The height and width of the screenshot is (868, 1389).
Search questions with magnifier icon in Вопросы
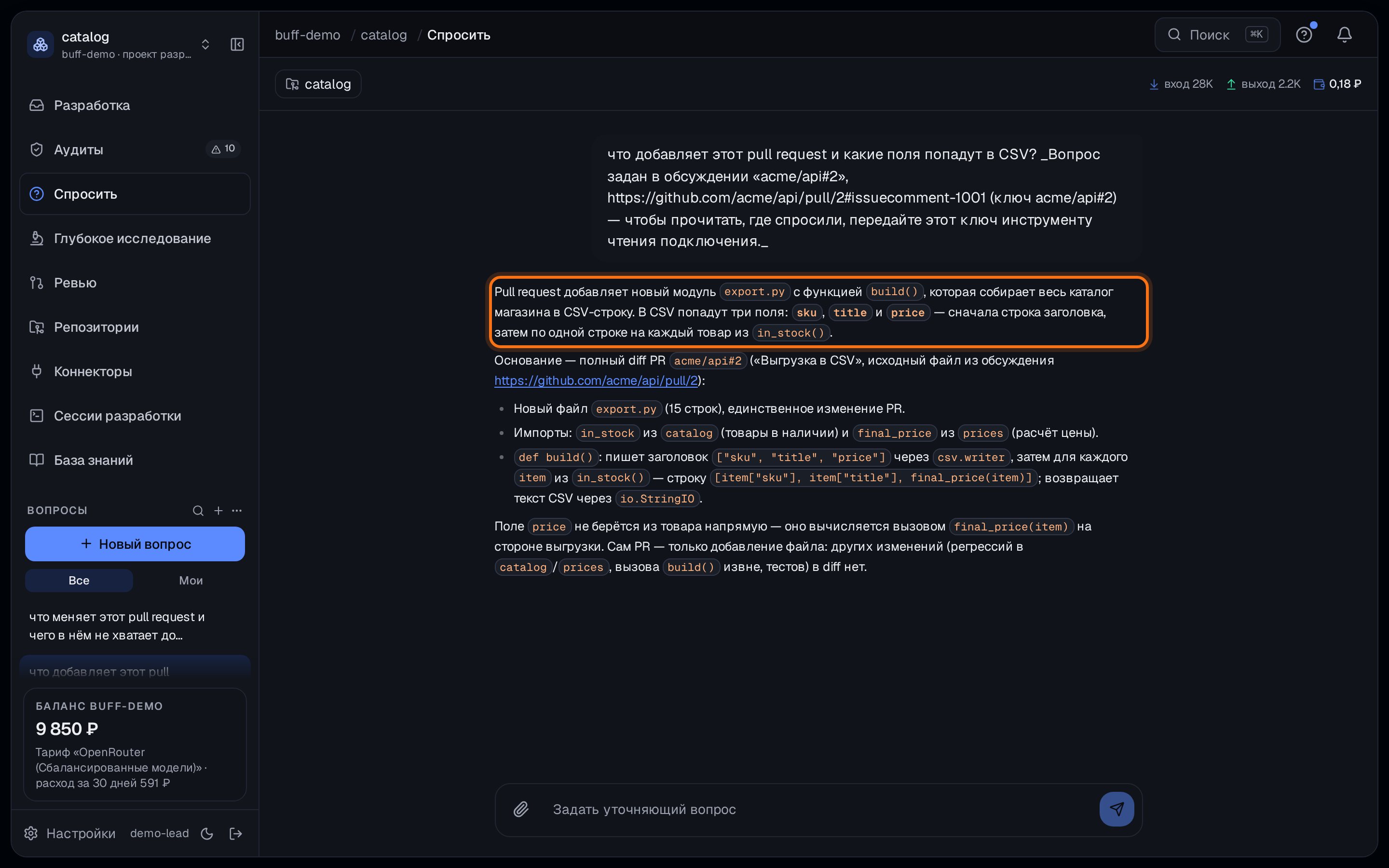coord(198,510)
